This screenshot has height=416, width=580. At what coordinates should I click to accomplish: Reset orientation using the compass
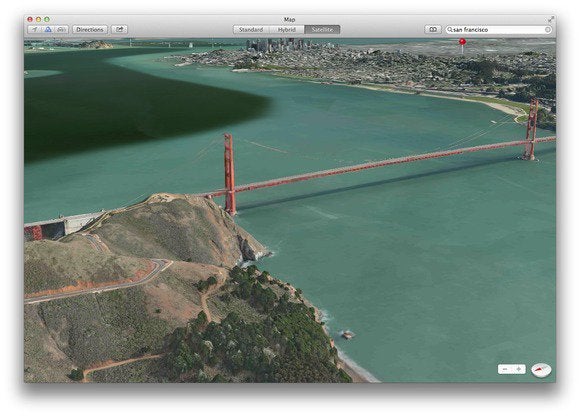click(x=541, y=369)
